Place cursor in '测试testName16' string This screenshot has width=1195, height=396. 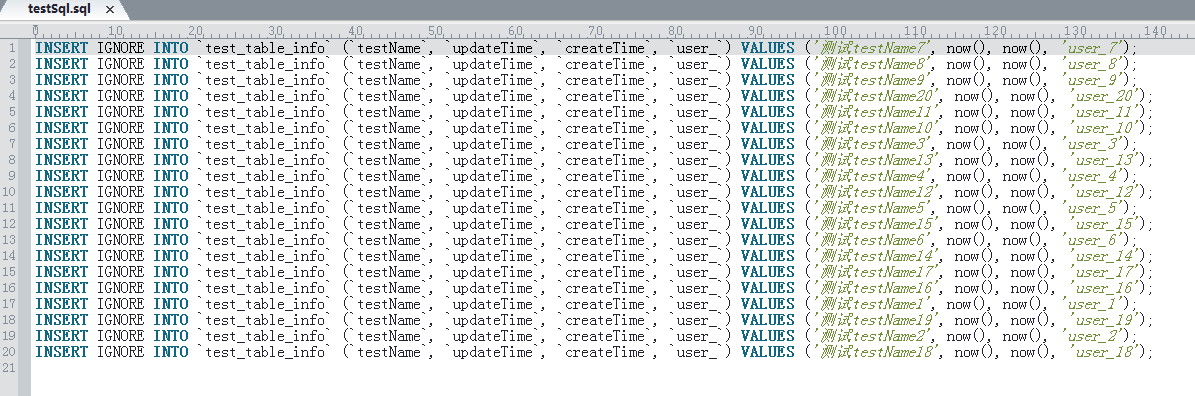pyautogui.click(x=876, y=288)
